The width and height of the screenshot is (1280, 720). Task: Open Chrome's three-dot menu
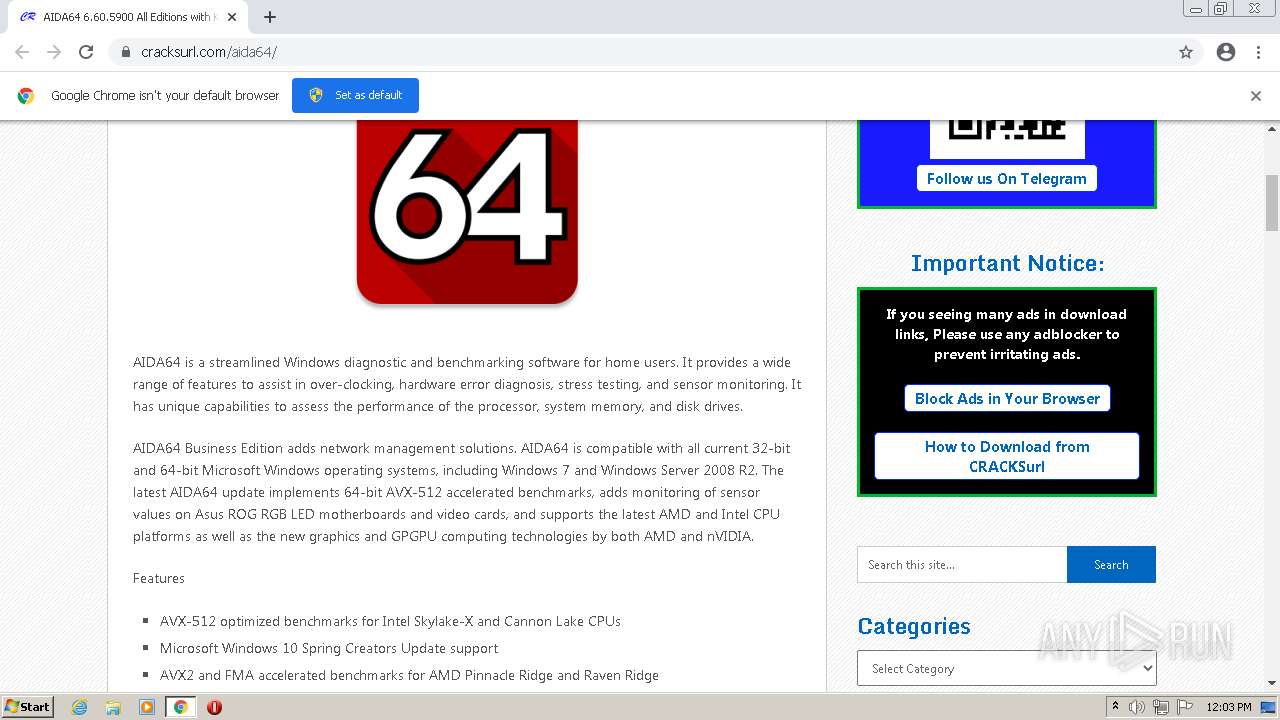1258,52
